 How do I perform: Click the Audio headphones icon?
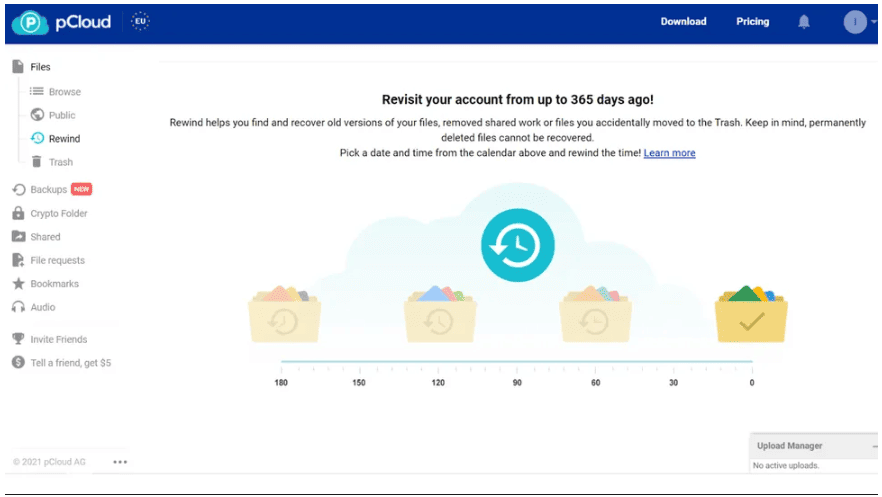pyautogui.click(x=19, y=307)
